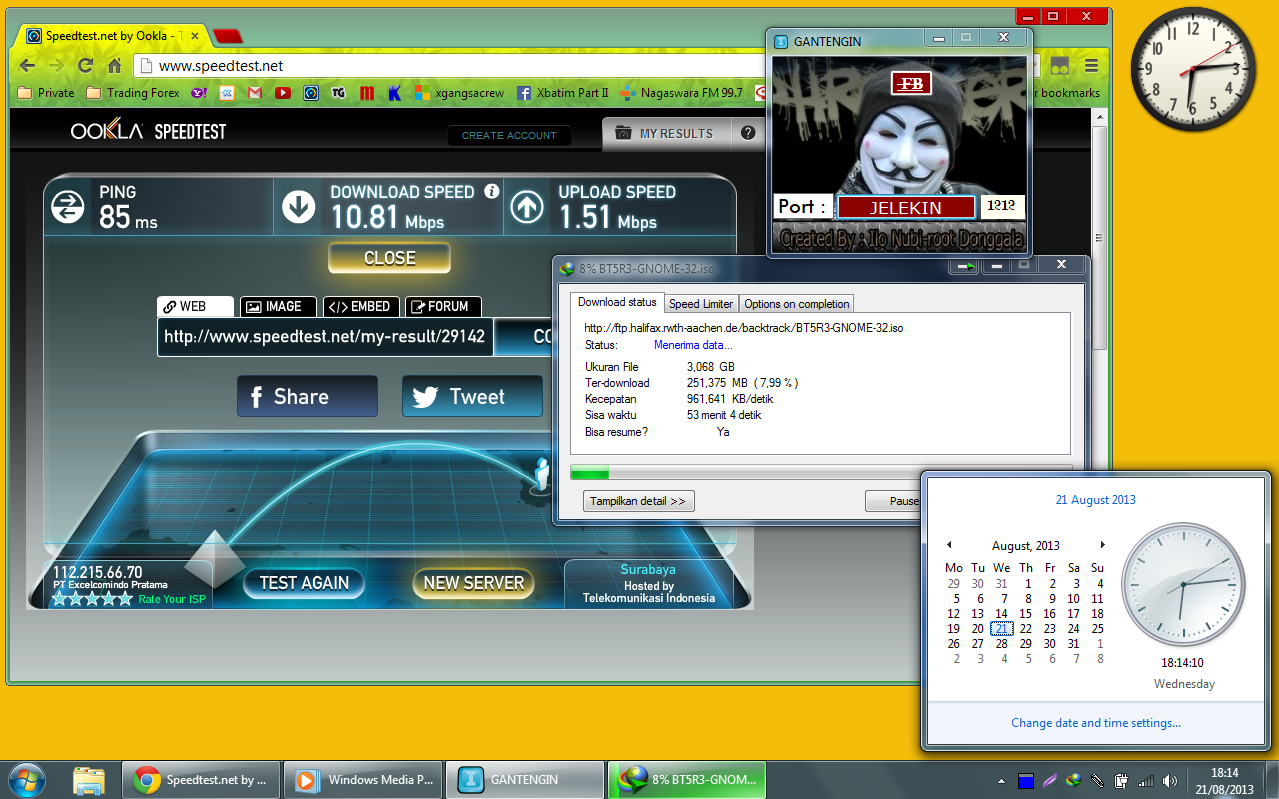The height and width of the screenshot is (799, 1279).
Task: Pause the IDM download
Action: [x=895, y=501]
